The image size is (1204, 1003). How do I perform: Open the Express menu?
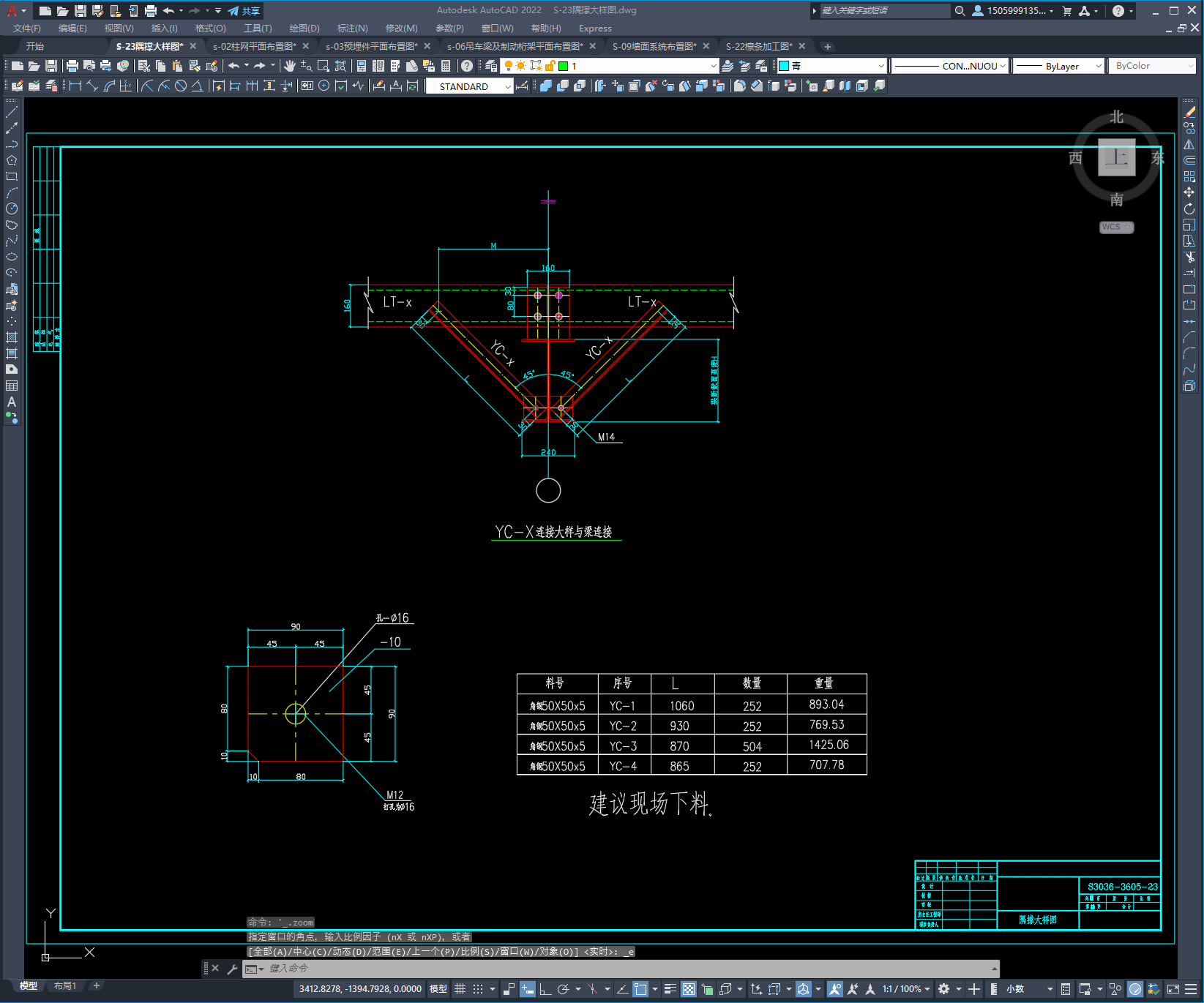pos(595,29)
